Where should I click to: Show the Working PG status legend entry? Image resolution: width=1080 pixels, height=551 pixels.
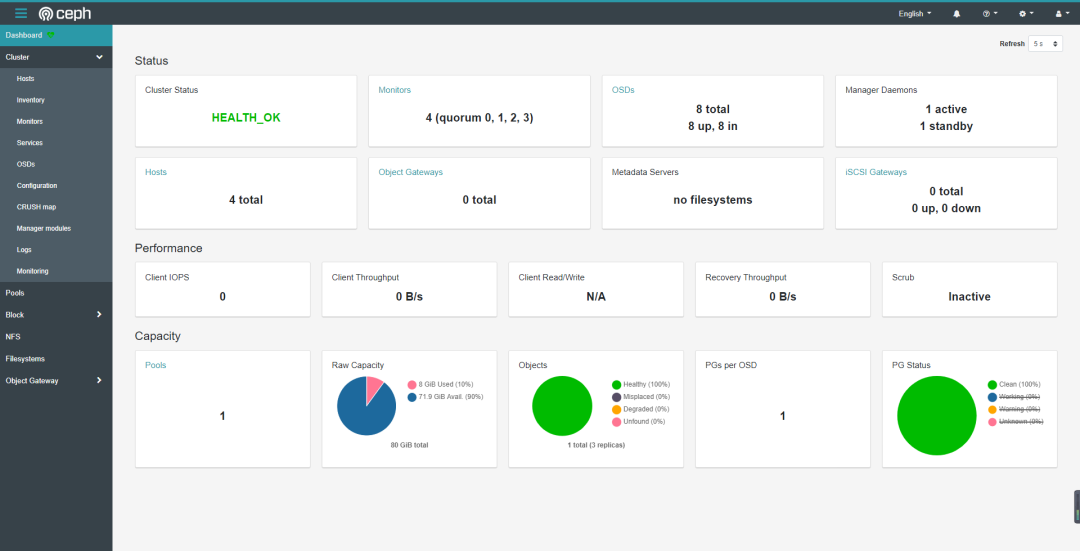tap(1014, 397)
